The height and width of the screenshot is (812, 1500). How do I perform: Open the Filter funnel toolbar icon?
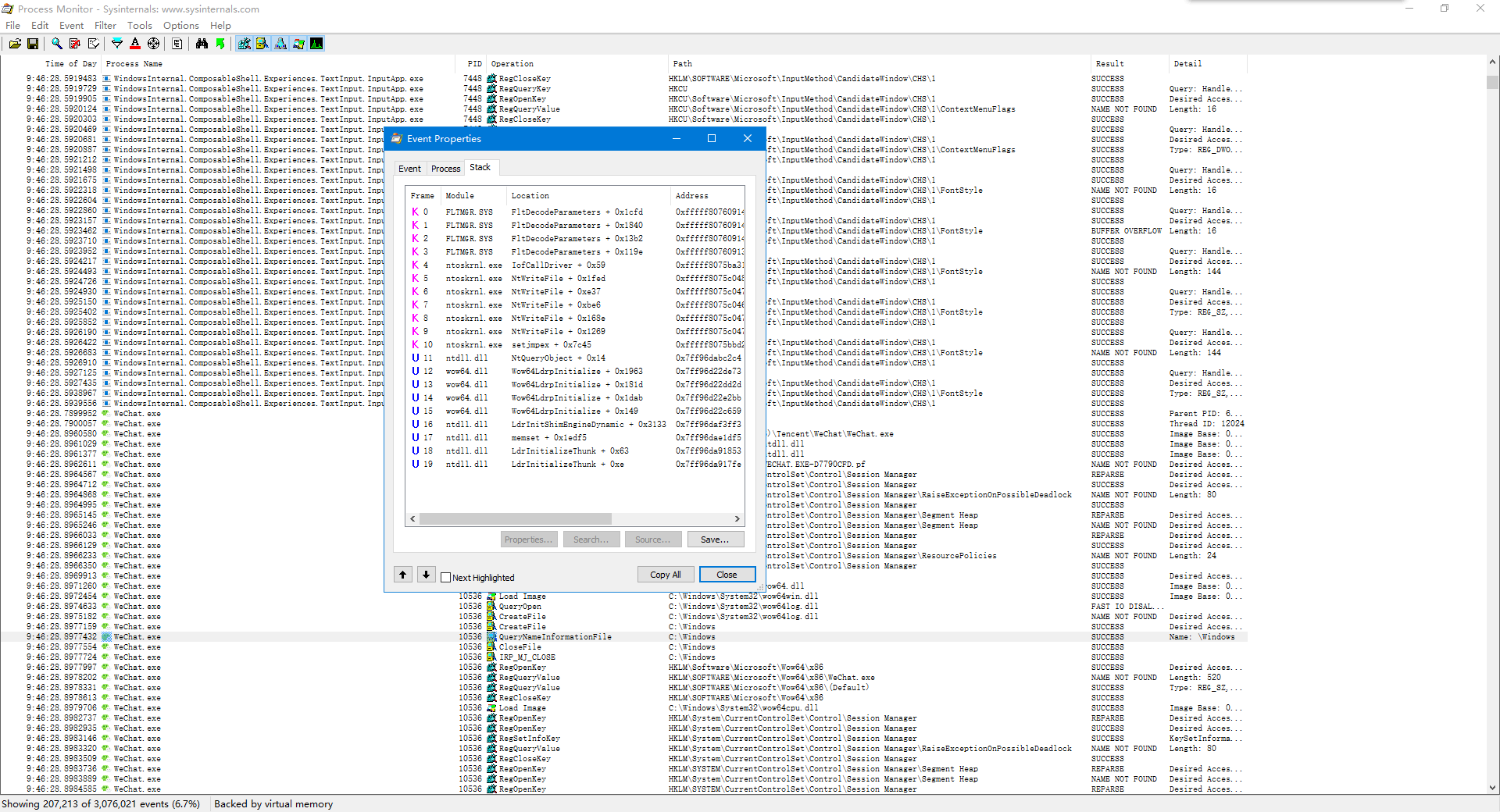117,44
